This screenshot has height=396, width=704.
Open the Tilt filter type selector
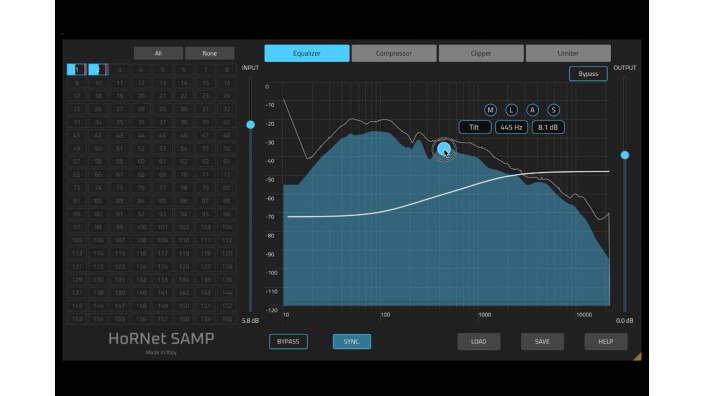[x=475, y=128]
